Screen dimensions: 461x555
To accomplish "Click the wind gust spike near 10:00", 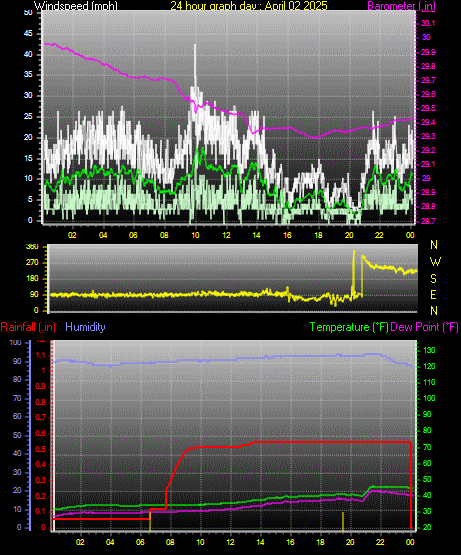I will coord(195,65).
